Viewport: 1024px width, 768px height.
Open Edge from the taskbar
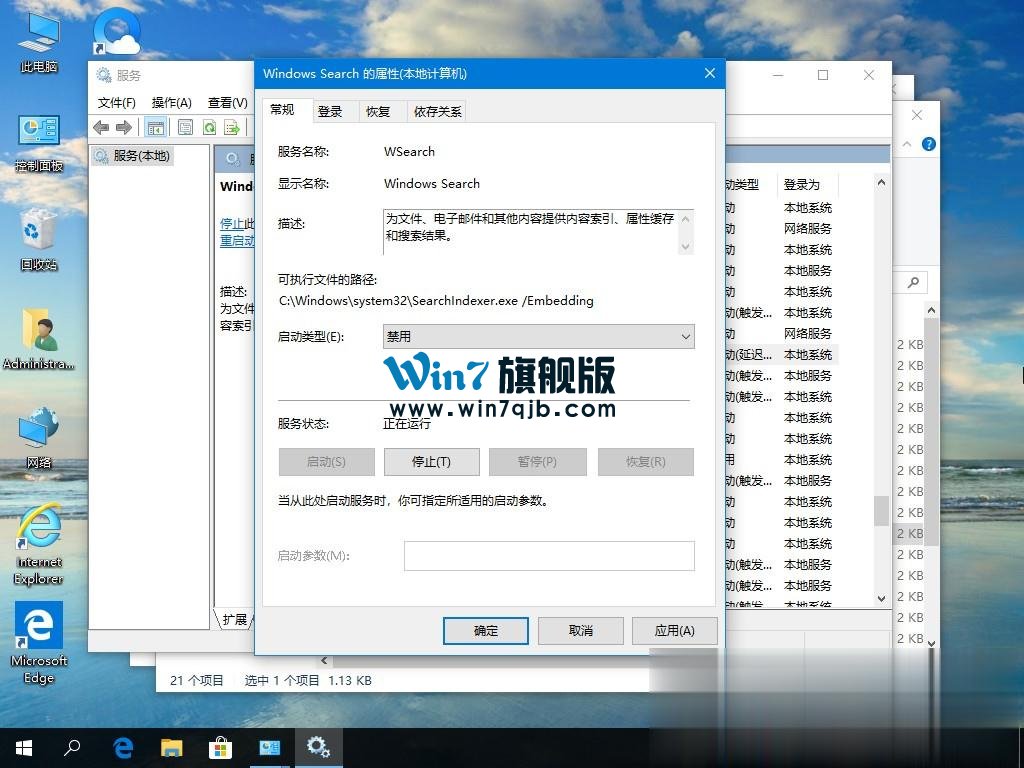tap(122, 747)
